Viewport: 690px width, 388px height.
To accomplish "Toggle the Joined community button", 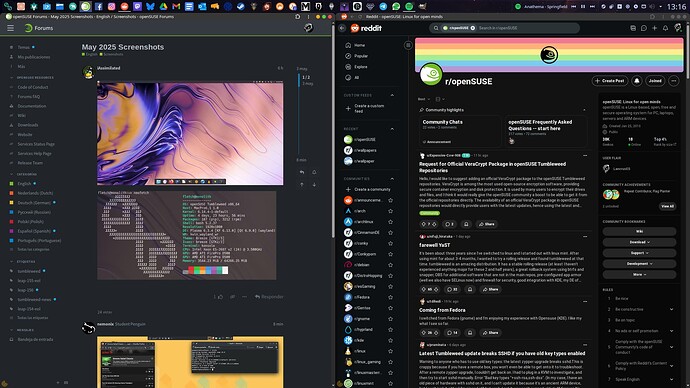I will click(x=655, y=81).
